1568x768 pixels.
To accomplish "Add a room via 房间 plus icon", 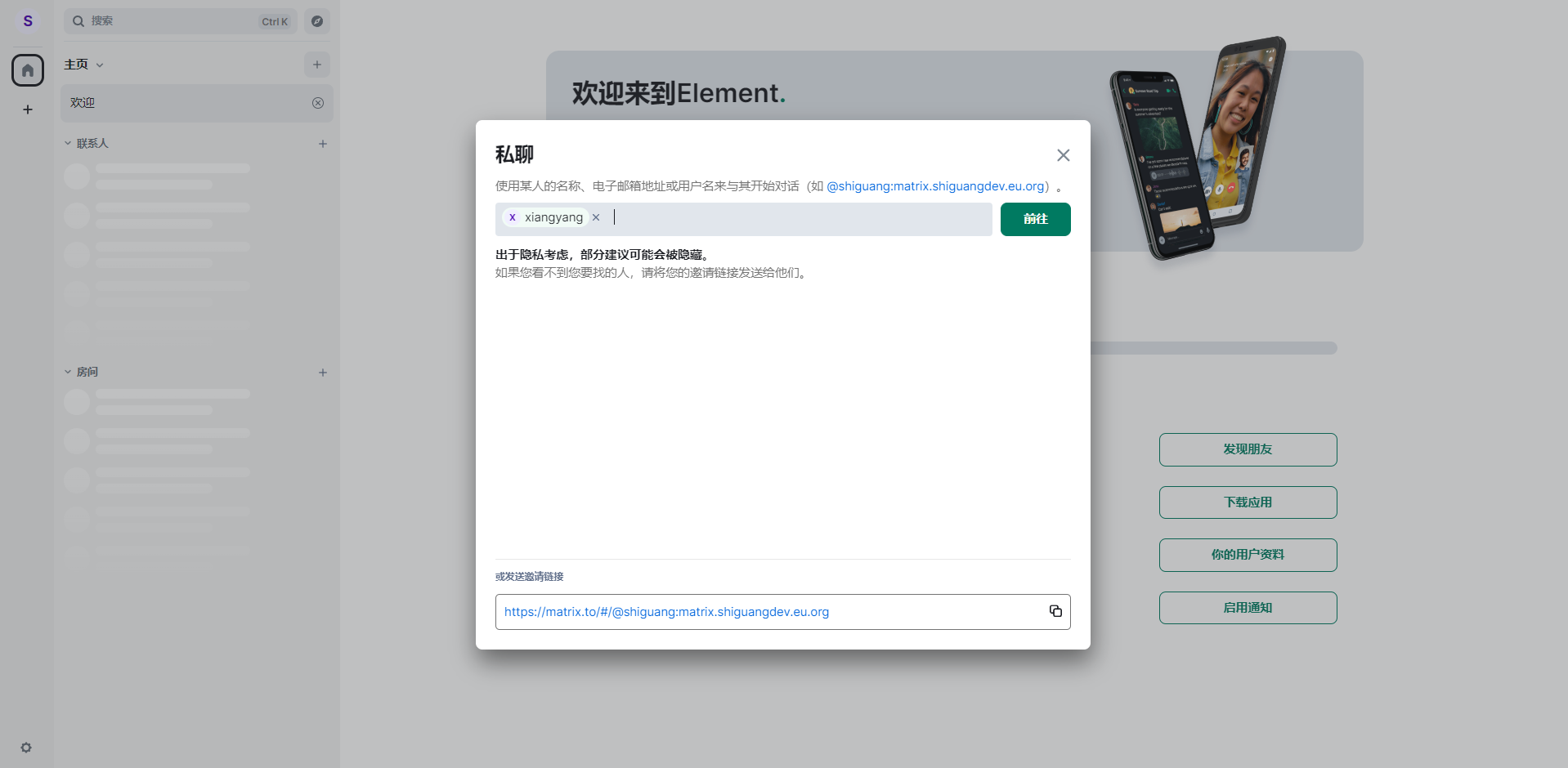I will coord(323,373).
